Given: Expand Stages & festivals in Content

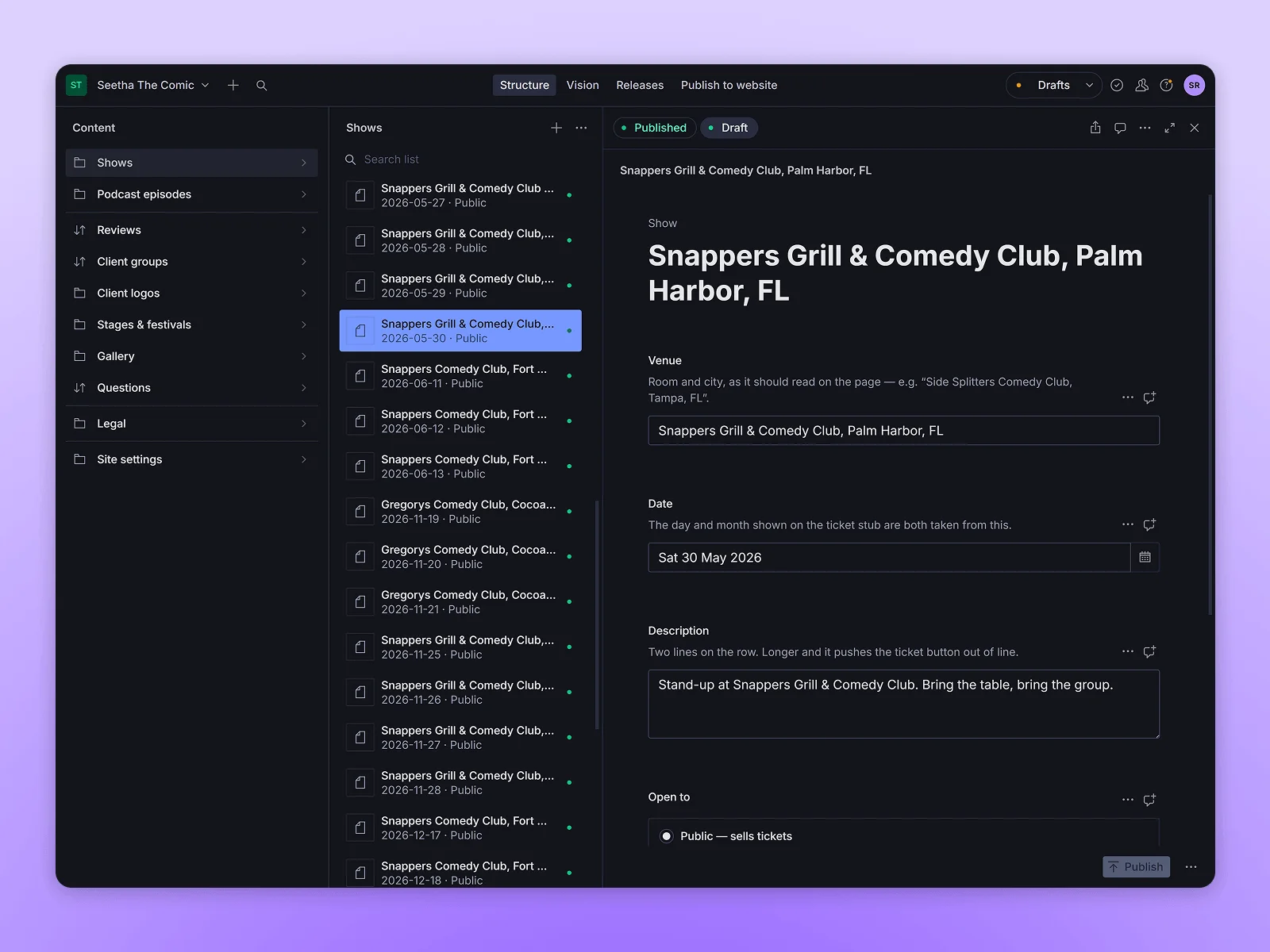Looking at the screenshot, I should coord(191,324).
